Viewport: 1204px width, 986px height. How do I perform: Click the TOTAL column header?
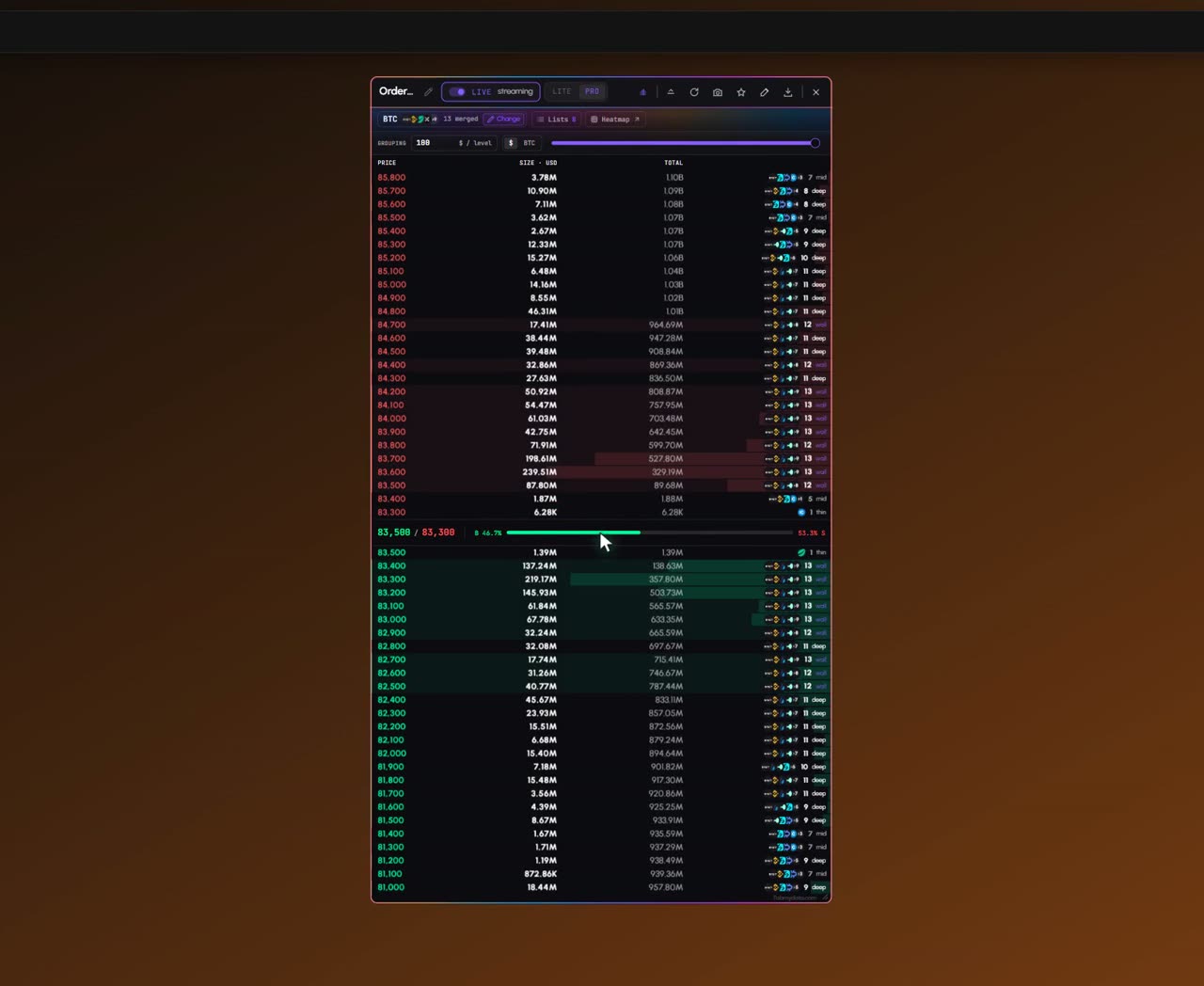pyautogui.click(x=673, y=163)
